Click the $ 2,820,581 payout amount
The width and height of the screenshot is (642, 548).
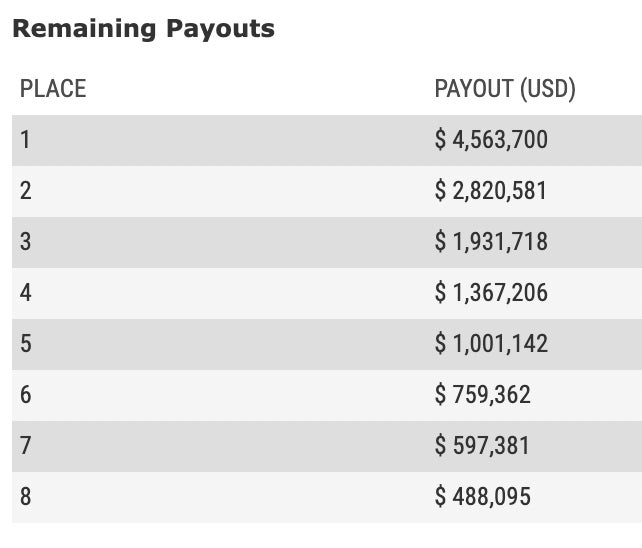point(491,190)
